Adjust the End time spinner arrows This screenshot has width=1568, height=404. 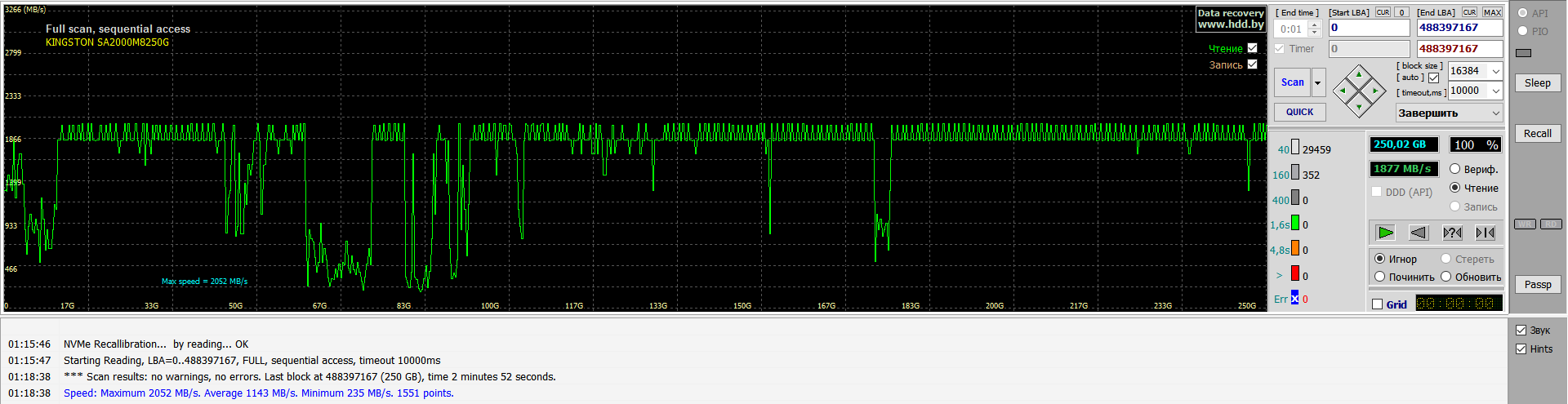coord(1314,29)
